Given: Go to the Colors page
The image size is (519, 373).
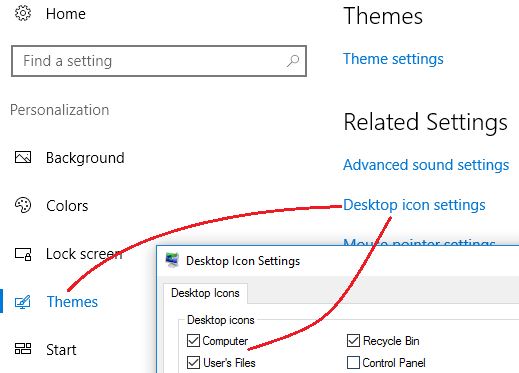Looking at the screenshot, I should [x=67, y=206].
